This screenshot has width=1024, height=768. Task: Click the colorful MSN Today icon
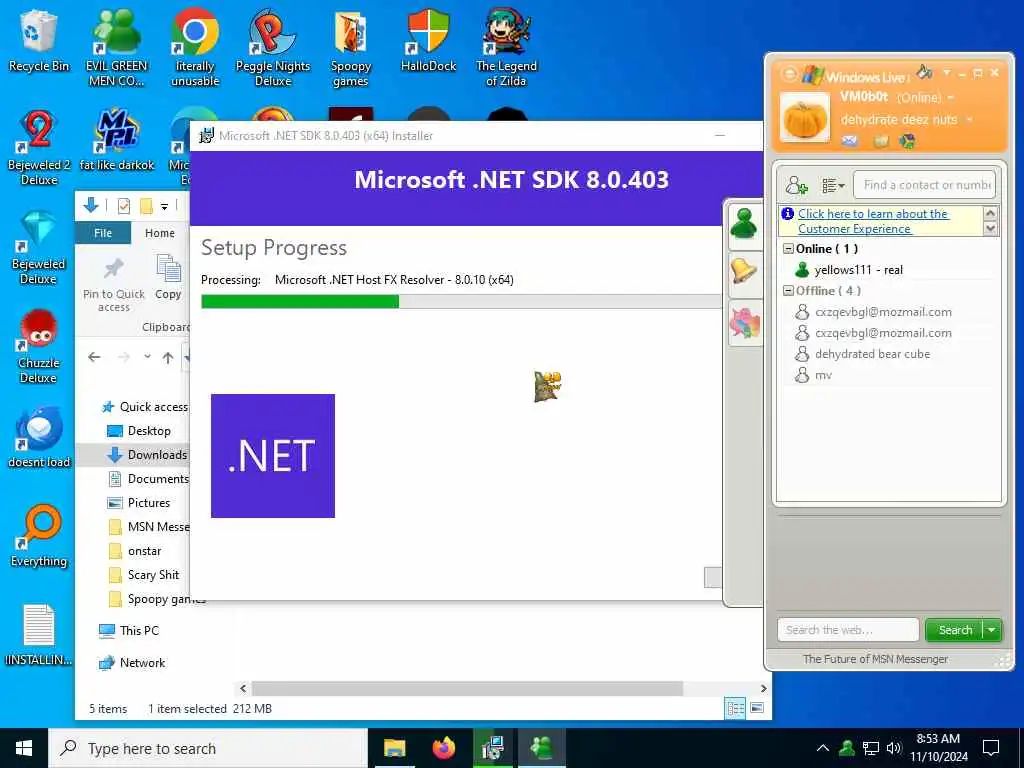[907, 141]
